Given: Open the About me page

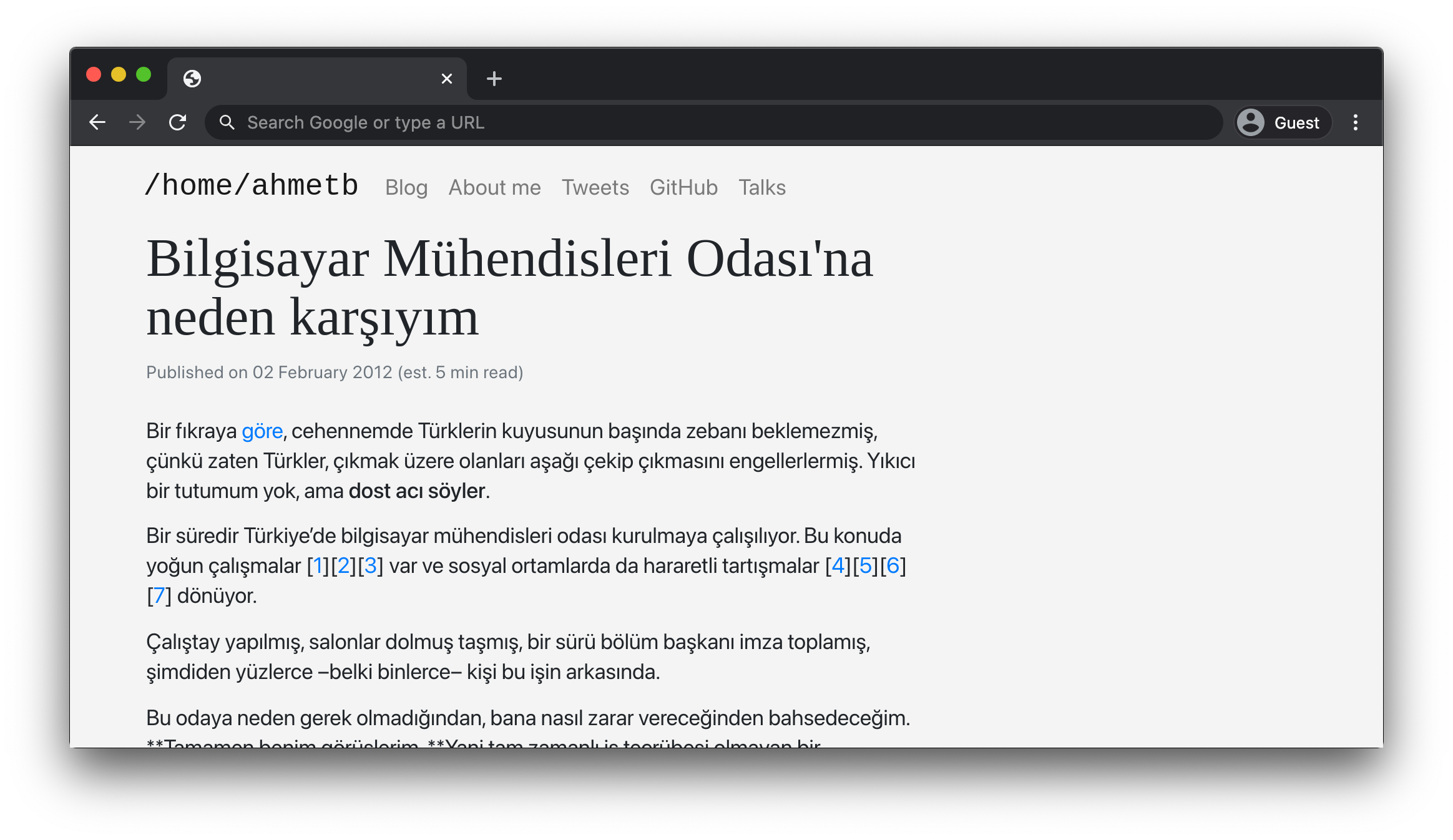Looking at the screenshot, I should coord(494,187).
